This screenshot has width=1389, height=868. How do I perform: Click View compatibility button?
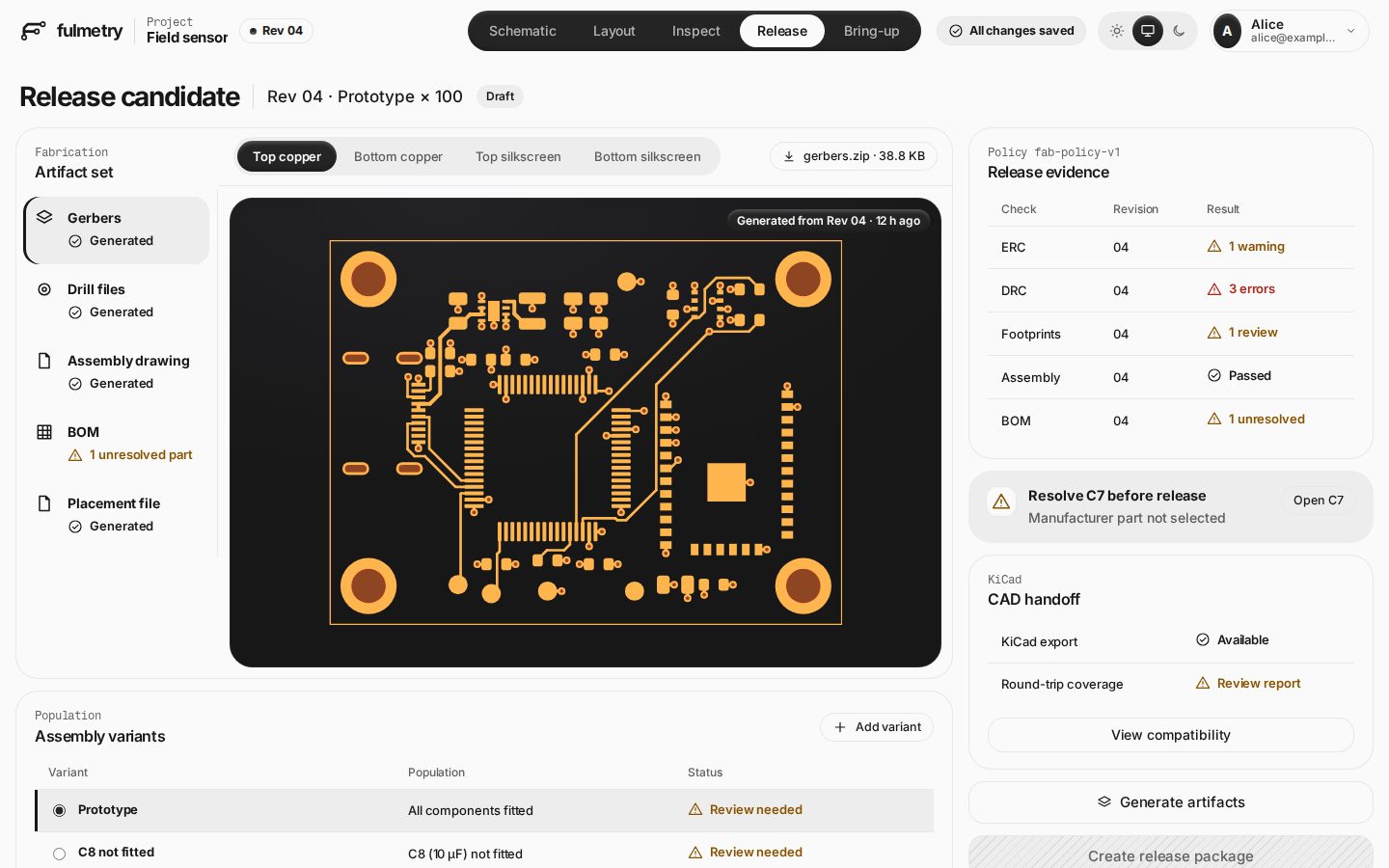(1171, 735)
